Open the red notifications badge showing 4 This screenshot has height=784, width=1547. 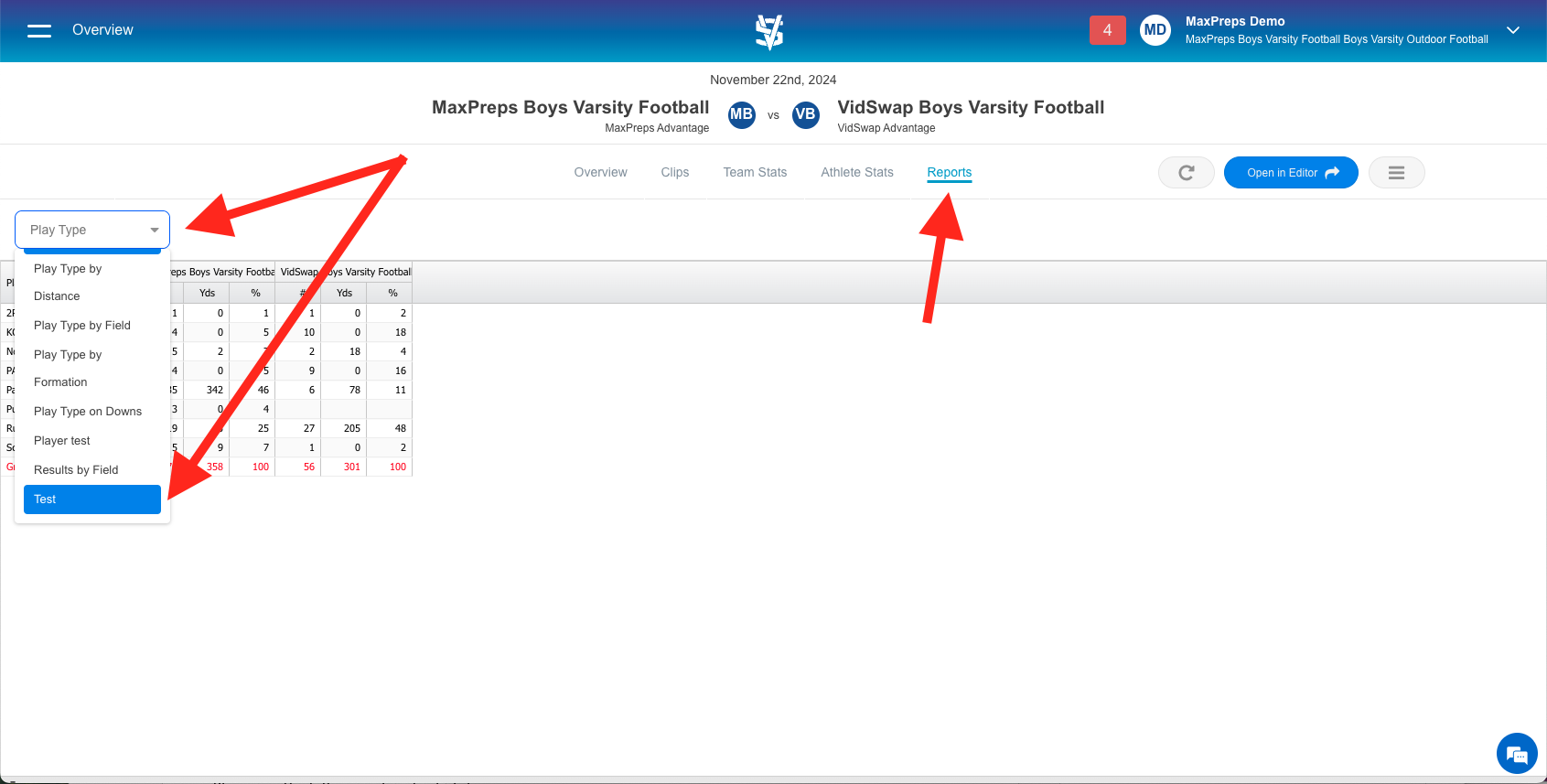pyautogui.click(x=1107, y=30)
